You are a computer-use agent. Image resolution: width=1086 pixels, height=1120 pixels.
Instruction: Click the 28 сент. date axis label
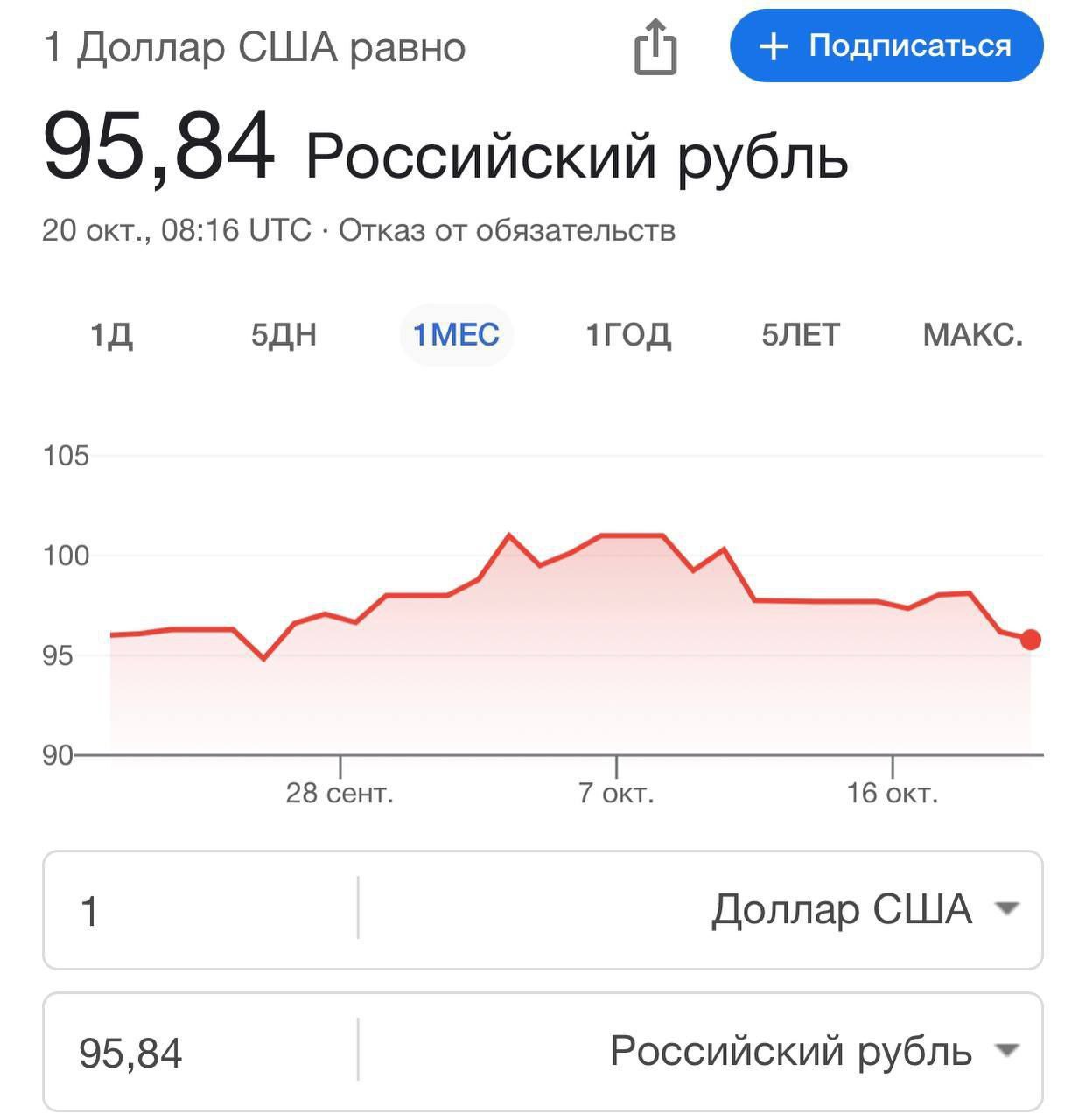(x=340, y=794)
